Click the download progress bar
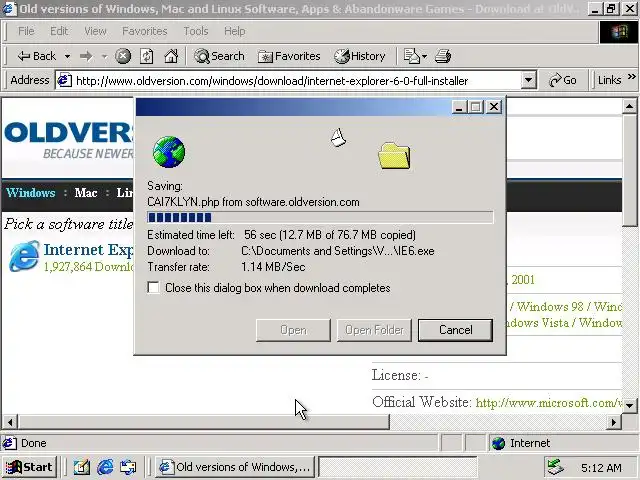Viewport: 640px width, 480px height. [320, 218]
